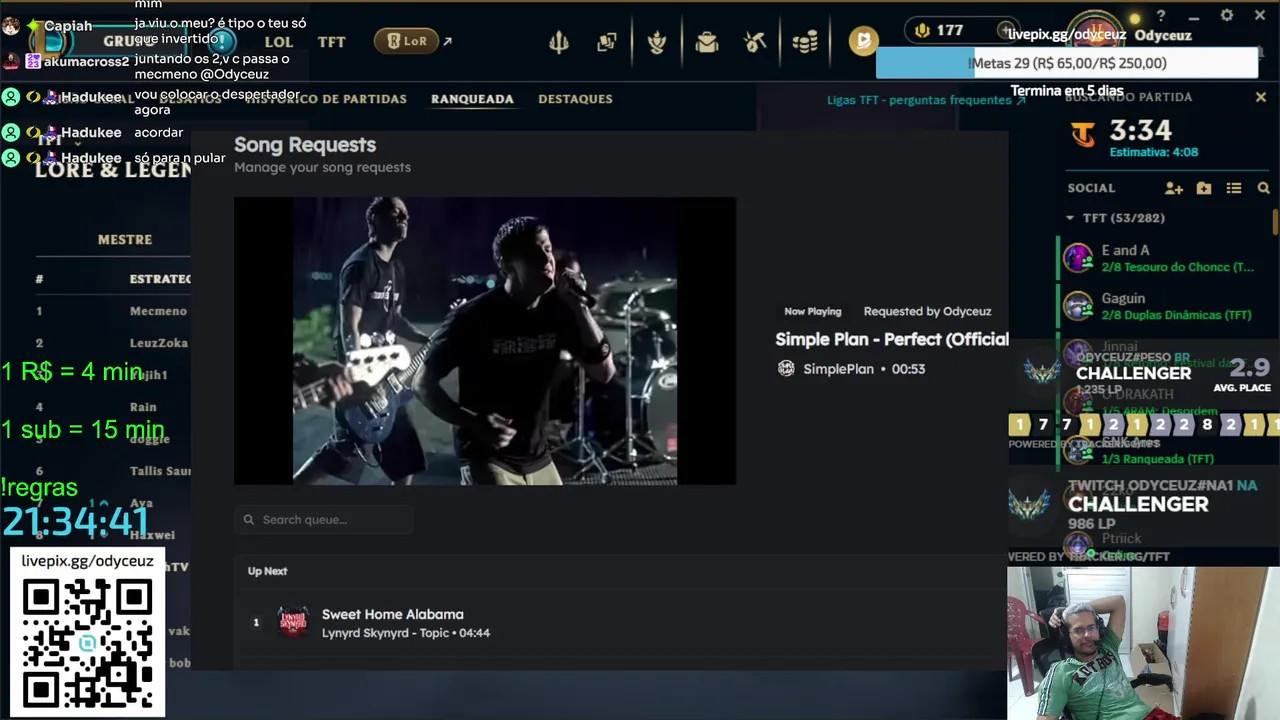Screen dimensions: 1280x720
Task: Click Requested by Odyceuz text
Action: pyautogui.click(x=927, y=311)
